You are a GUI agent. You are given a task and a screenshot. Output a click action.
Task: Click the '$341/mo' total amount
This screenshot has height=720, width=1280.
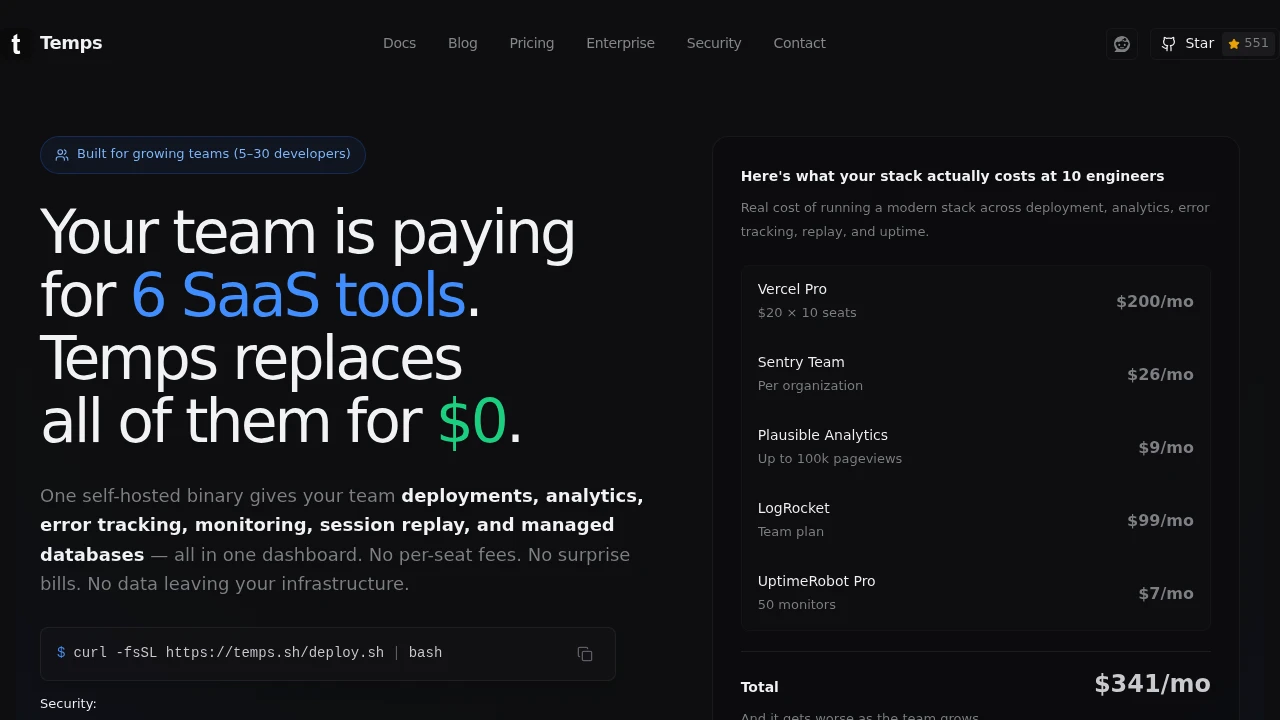click(x=1152, y=684)
